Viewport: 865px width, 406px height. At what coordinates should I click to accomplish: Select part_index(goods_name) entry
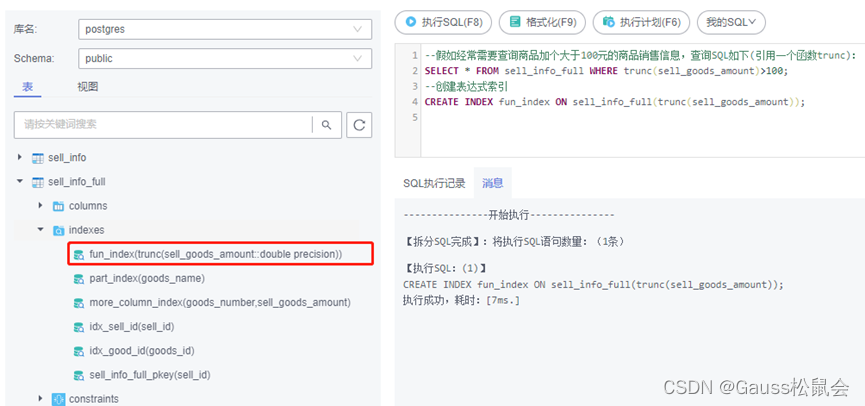tap(147, 279)
